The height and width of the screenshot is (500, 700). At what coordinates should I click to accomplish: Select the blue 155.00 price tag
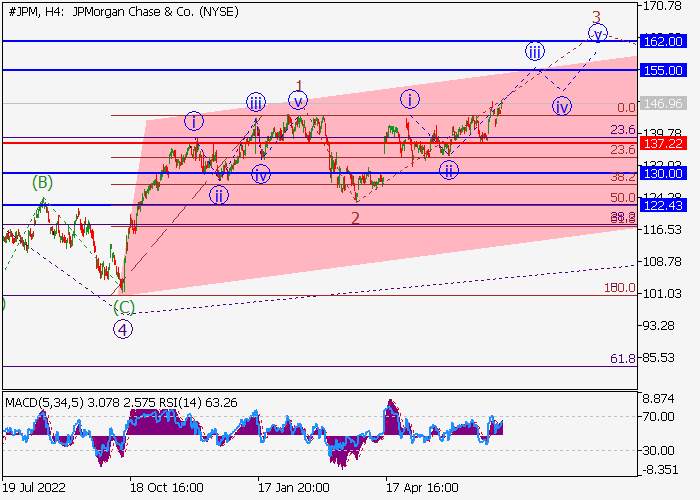click(663, 71)
